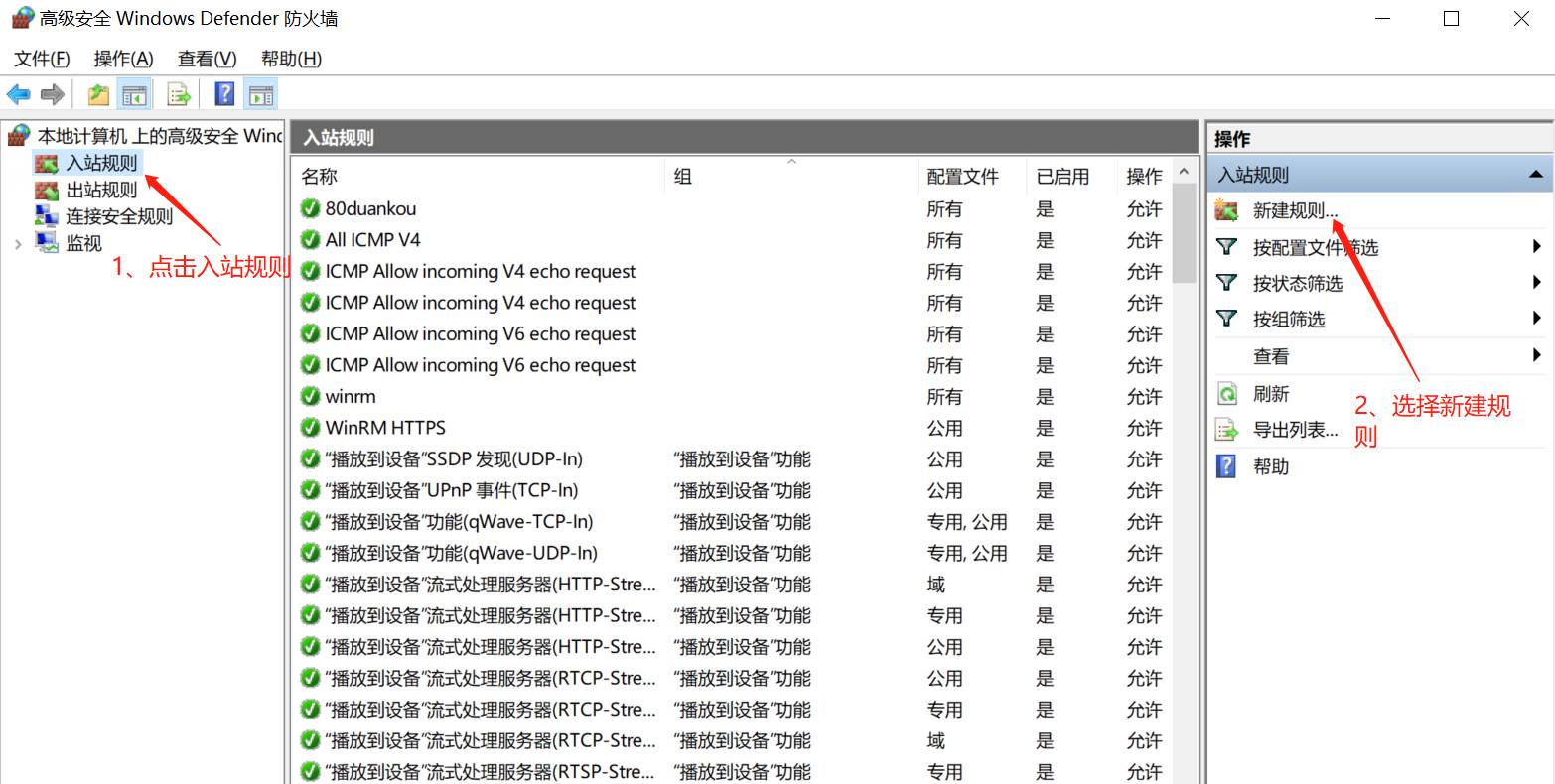The image size is (1555, 784).
Task: Toggle the show/hide console tree icon
Action: tap(134, 94)
